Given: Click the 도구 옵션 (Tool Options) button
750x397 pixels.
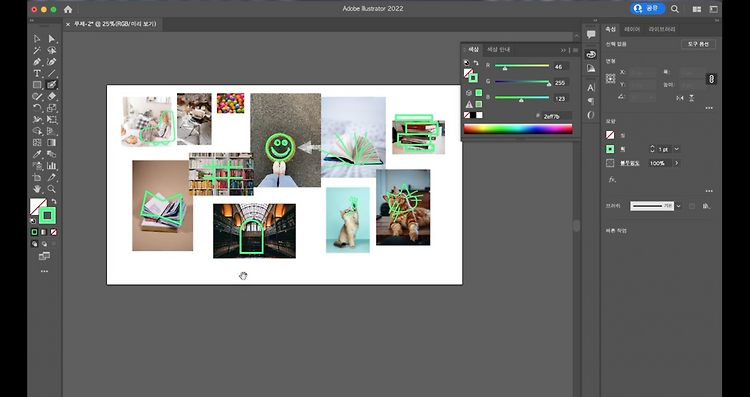Looking at the screenshot, I should (698, 44).
